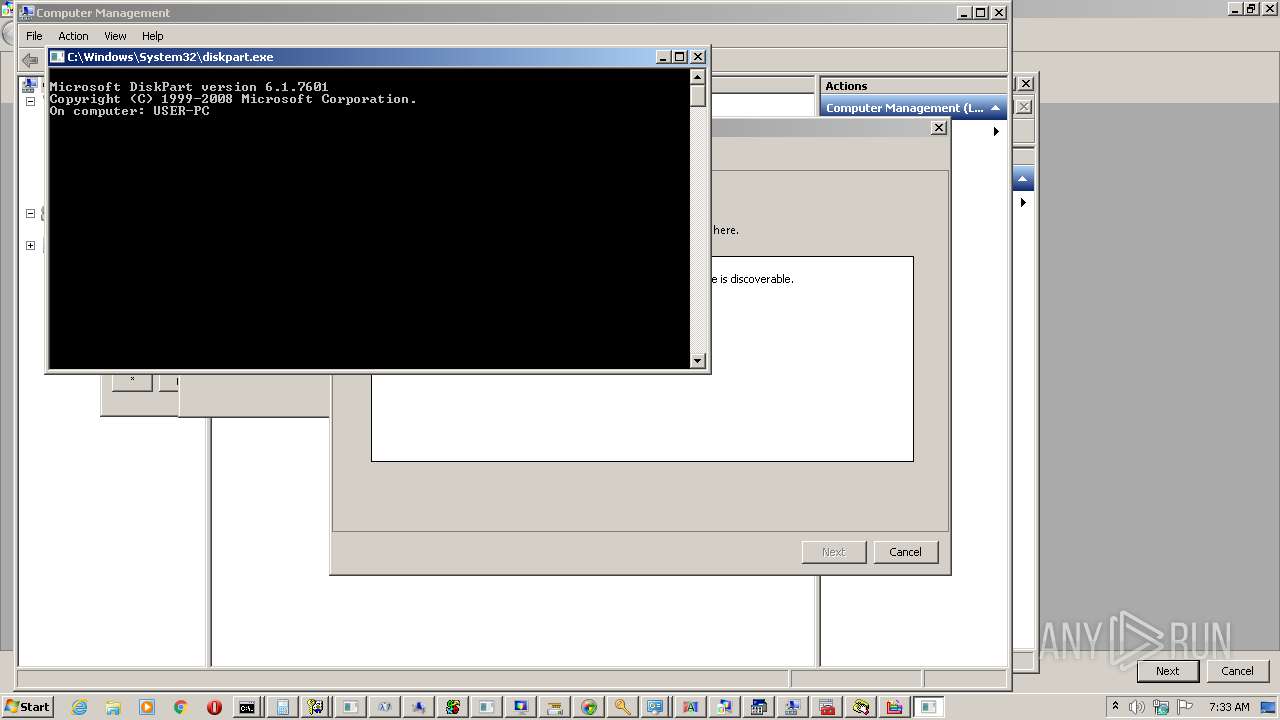Switch to the Calculator taskbar button
The image size is (1280, 720).
tap(282, 707)
